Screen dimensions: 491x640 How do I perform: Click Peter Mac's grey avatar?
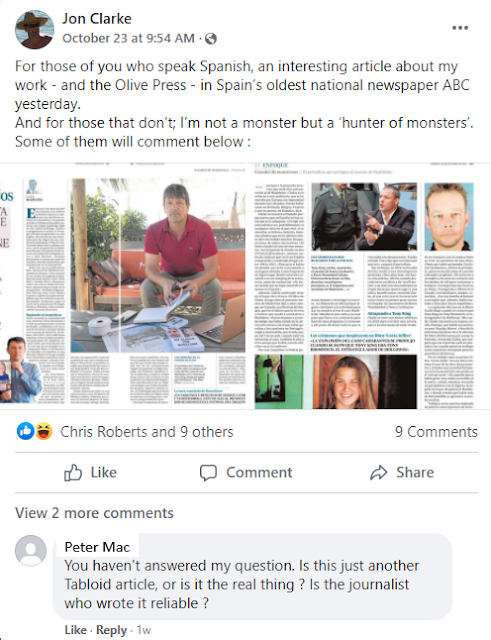[31, 551]
